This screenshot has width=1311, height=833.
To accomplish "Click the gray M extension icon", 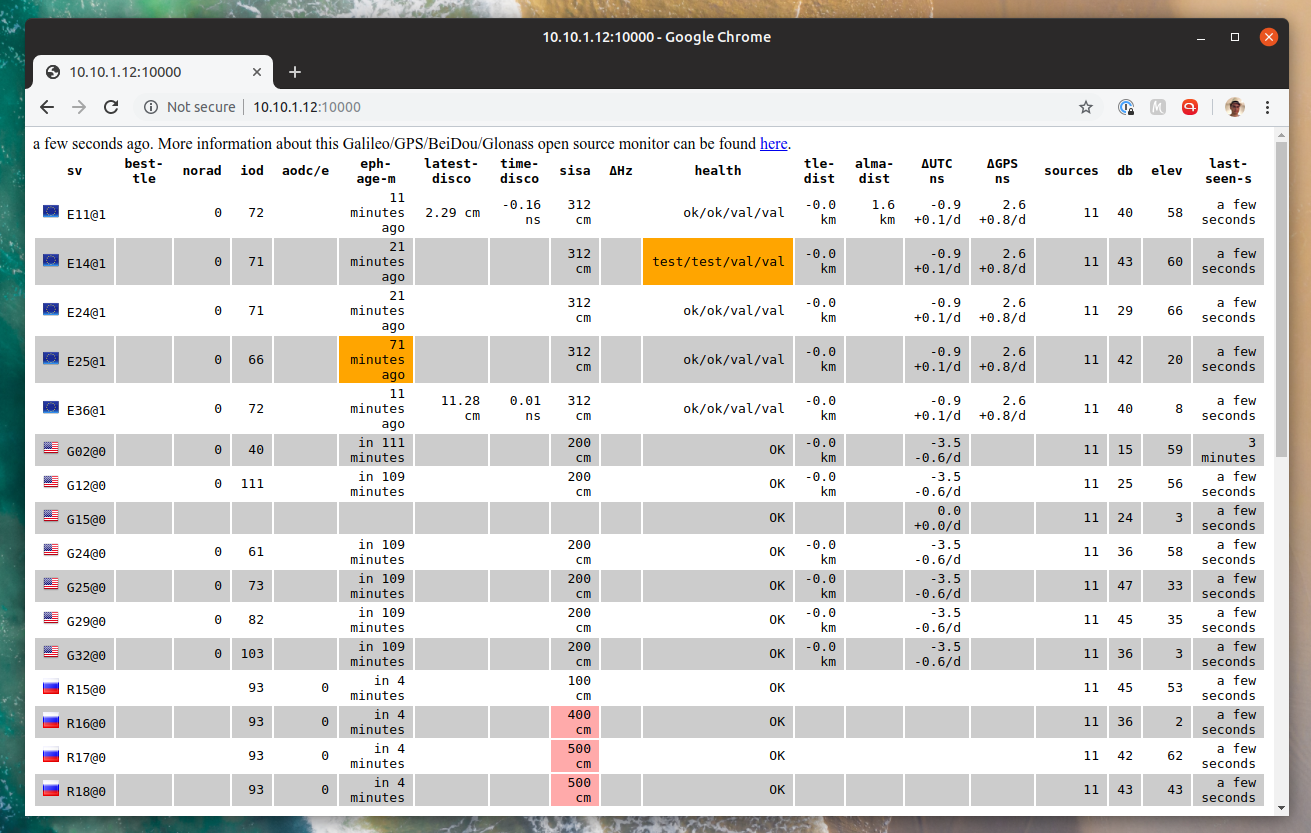I will coord(1158,107).
